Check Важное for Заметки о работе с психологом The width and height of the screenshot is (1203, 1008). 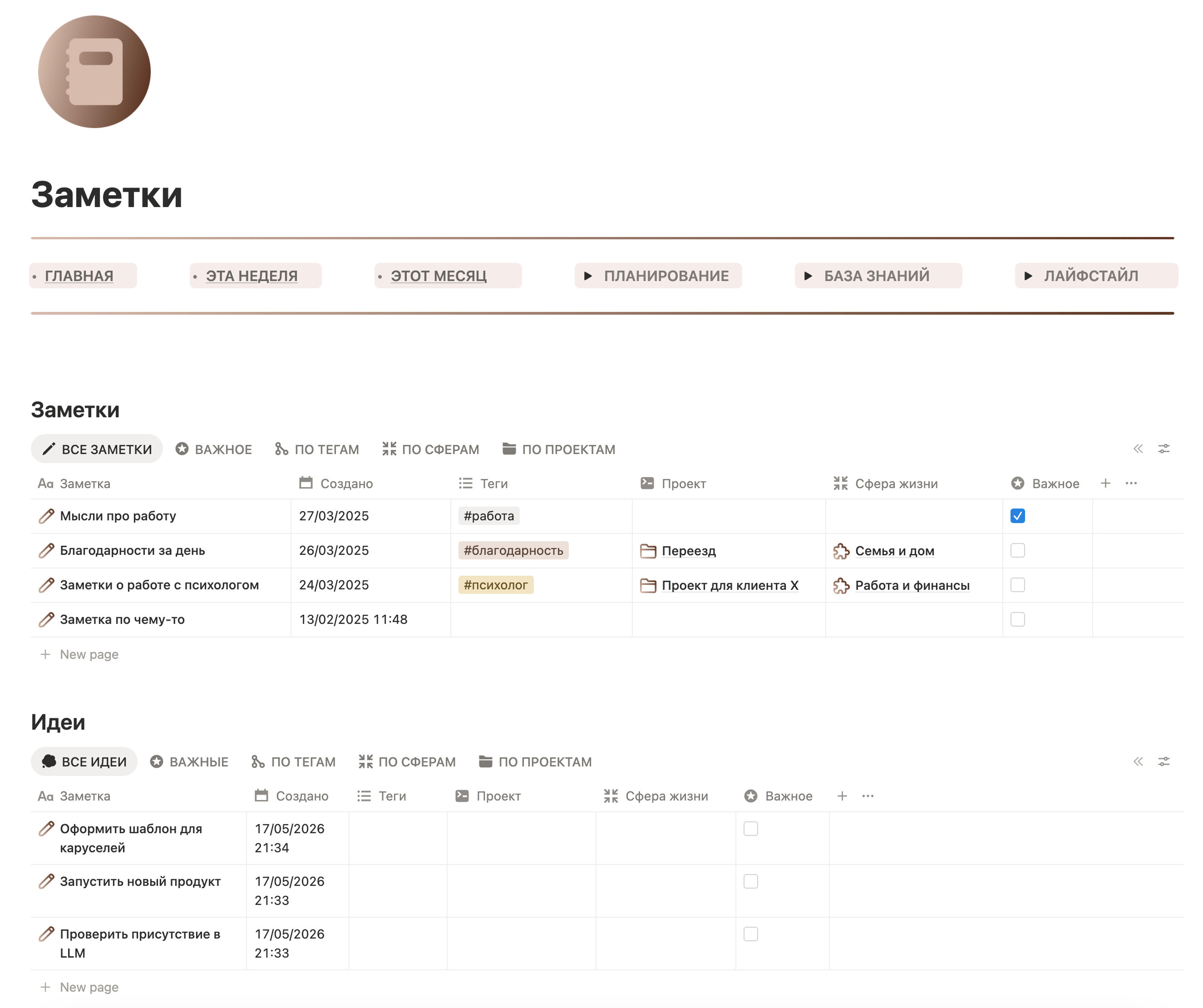pyautogui.click(x=1017, y=584)
